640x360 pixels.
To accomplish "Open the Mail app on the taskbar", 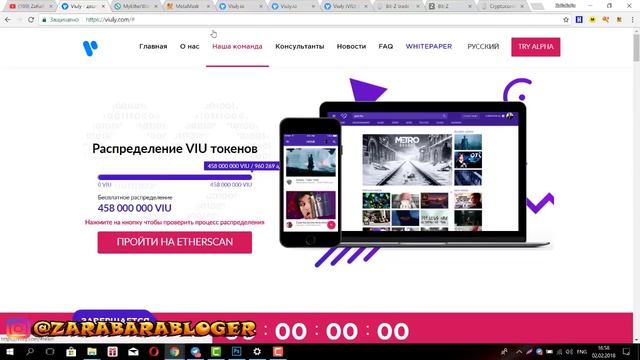I will 133,351.
